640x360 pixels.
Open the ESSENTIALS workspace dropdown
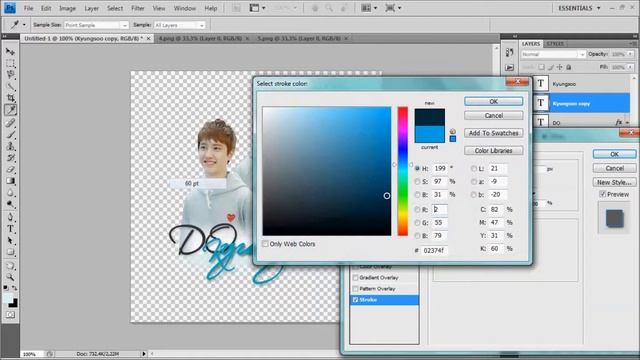click(x=579, y=8)
